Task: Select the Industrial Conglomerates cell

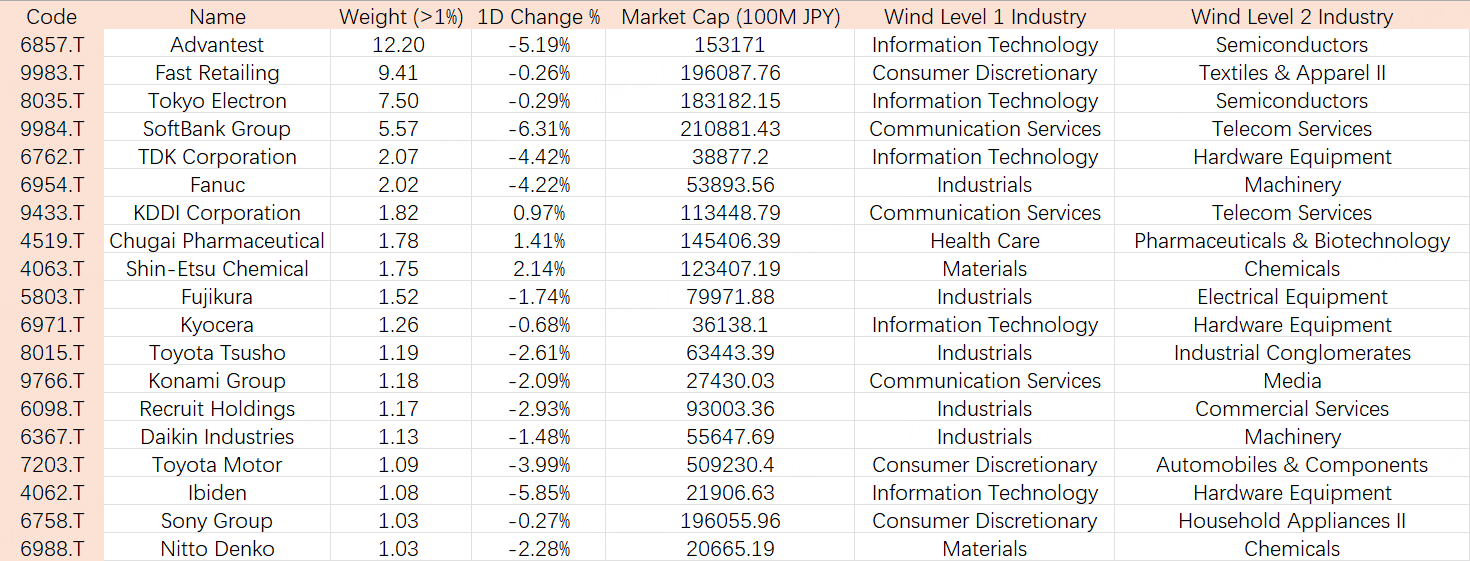Action: click(x=1291, y=353)
